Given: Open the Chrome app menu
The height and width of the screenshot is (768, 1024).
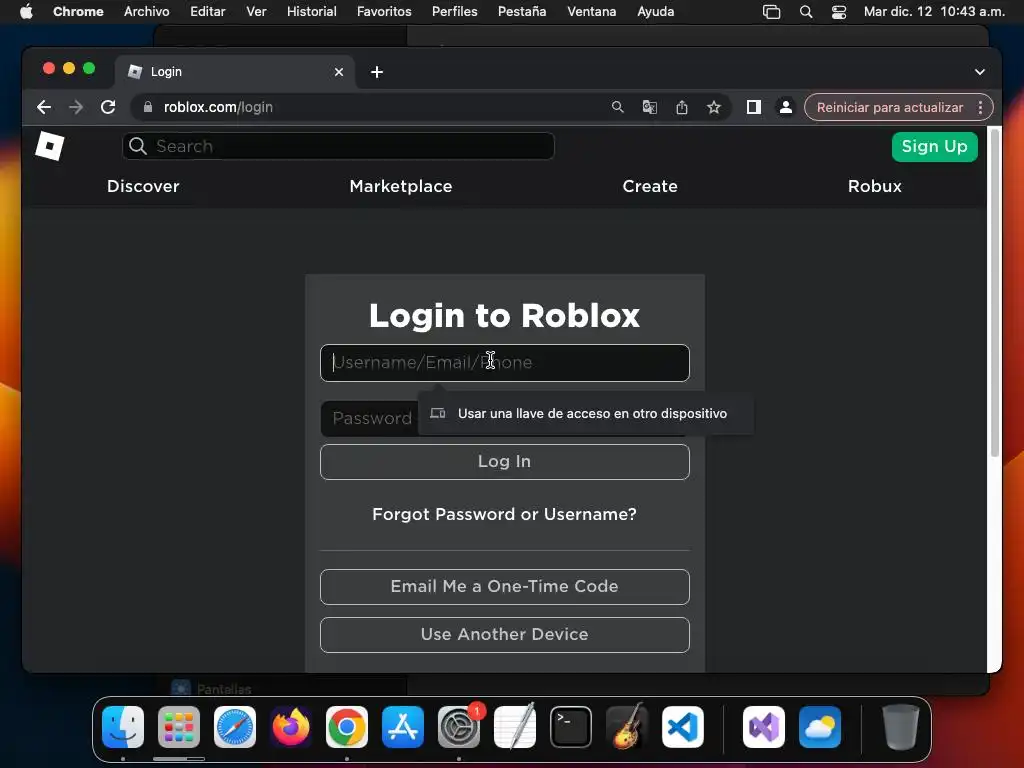Looking at the screenshot, I should click(78, 11).
